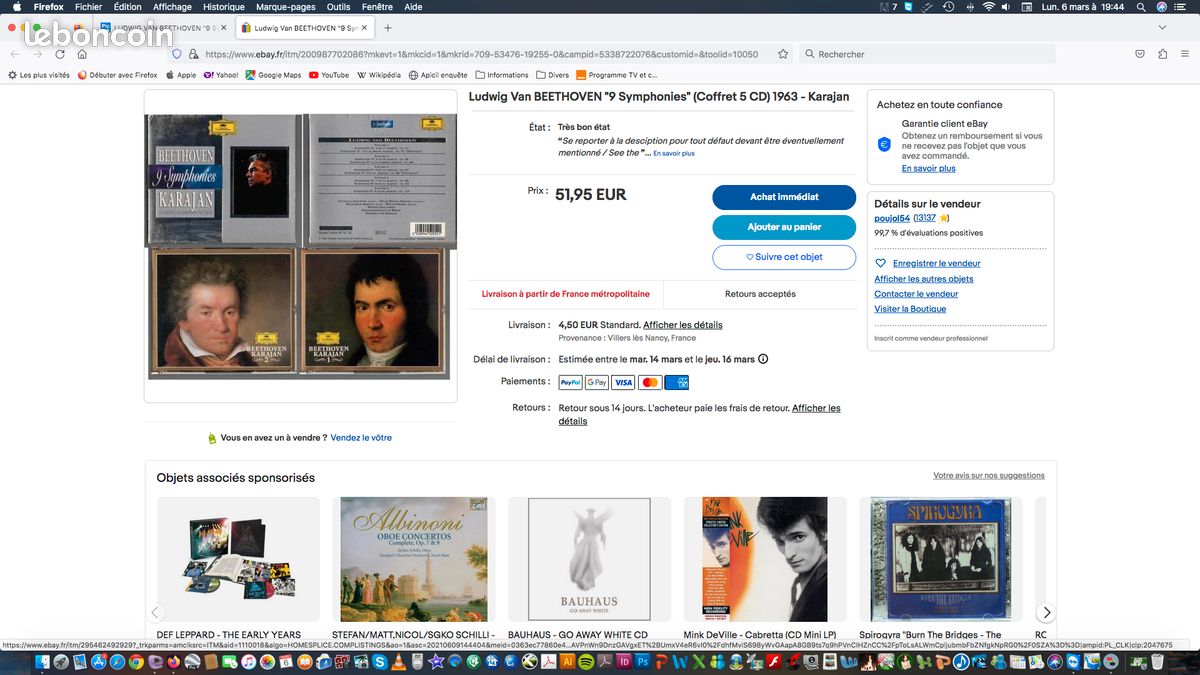Open the Pocket save icon in toolbar
This screenshot has height=675, width=1200.
pos(1140,54)
